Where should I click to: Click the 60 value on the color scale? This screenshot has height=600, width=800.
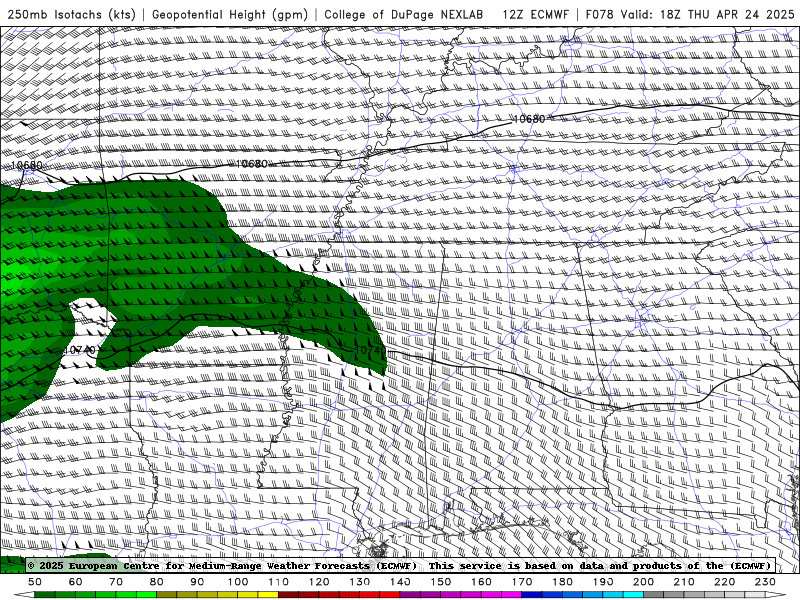(75, 582)
